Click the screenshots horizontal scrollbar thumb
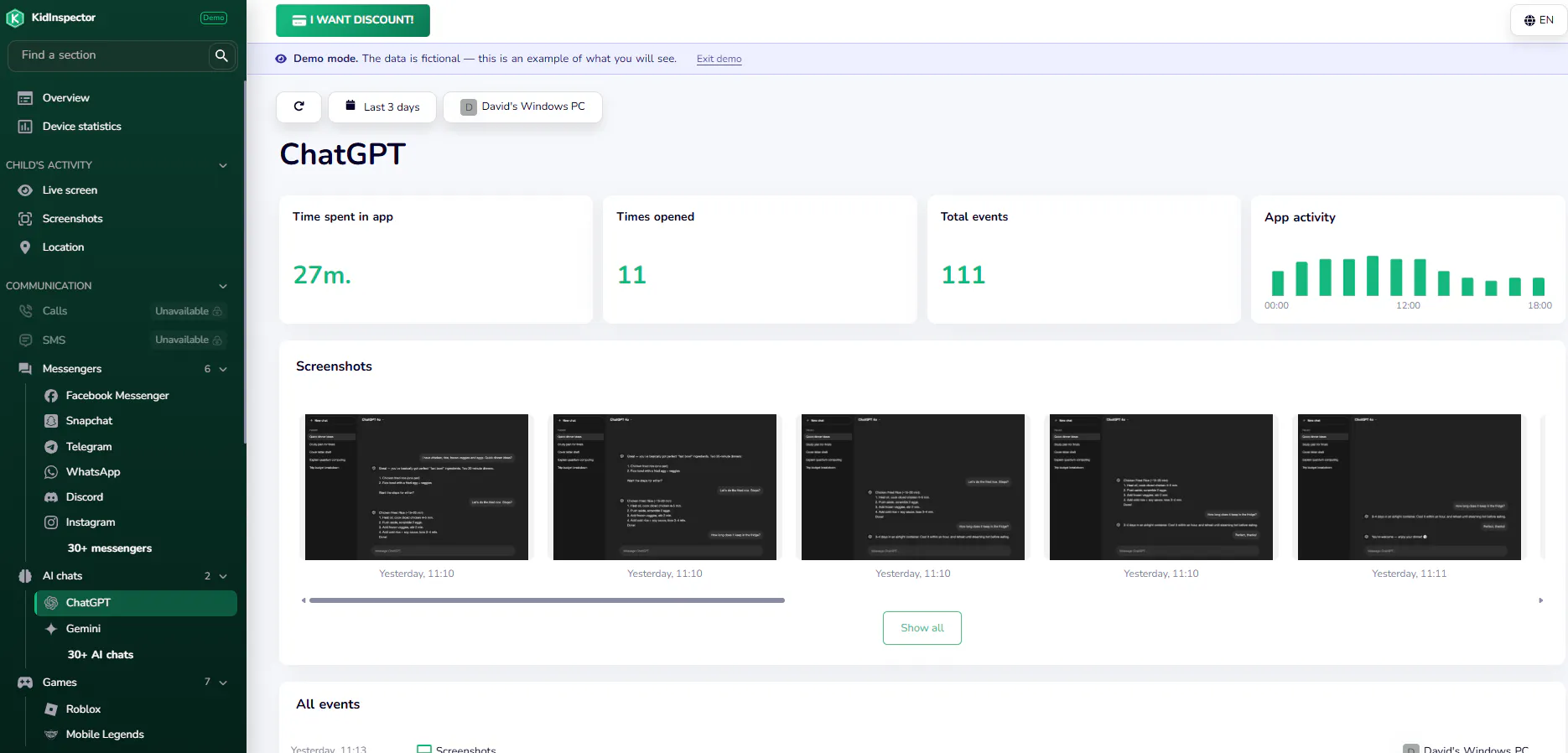 coord(547,600)
